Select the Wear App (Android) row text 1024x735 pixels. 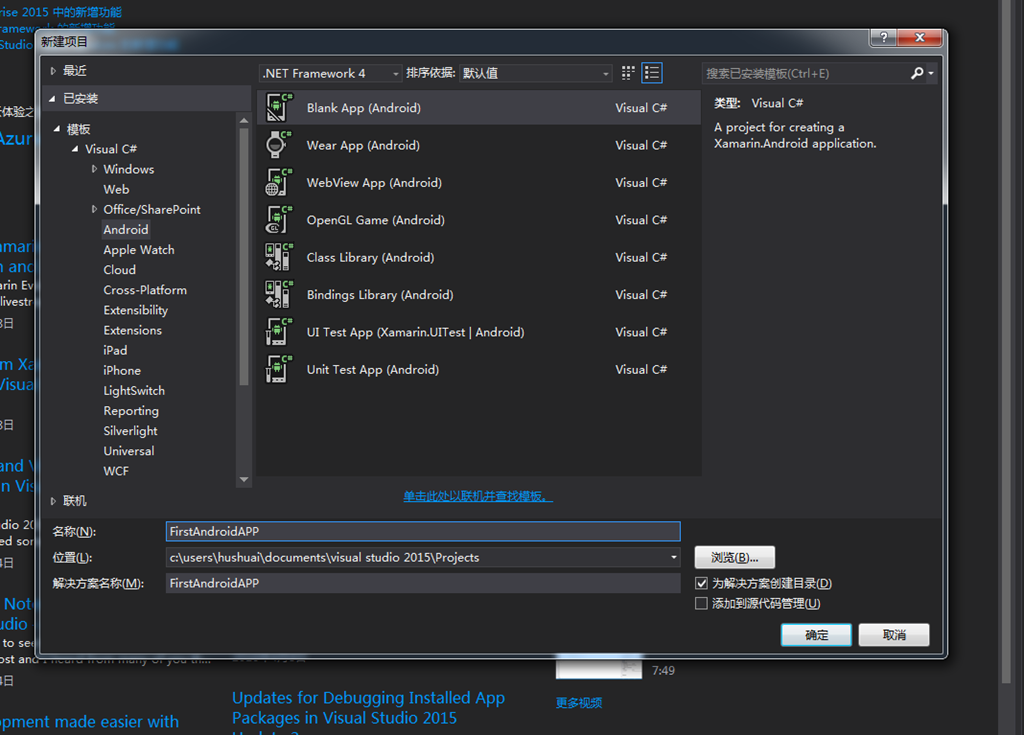363,145
